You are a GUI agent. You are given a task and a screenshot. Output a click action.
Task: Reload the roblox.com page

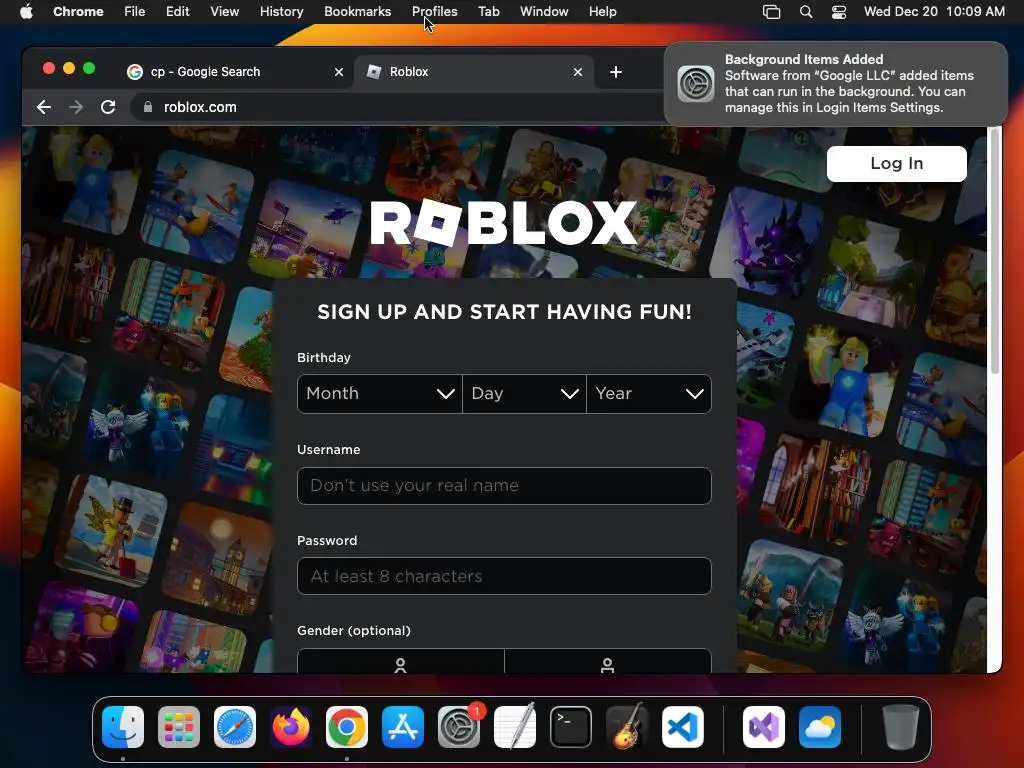[108, 107]
